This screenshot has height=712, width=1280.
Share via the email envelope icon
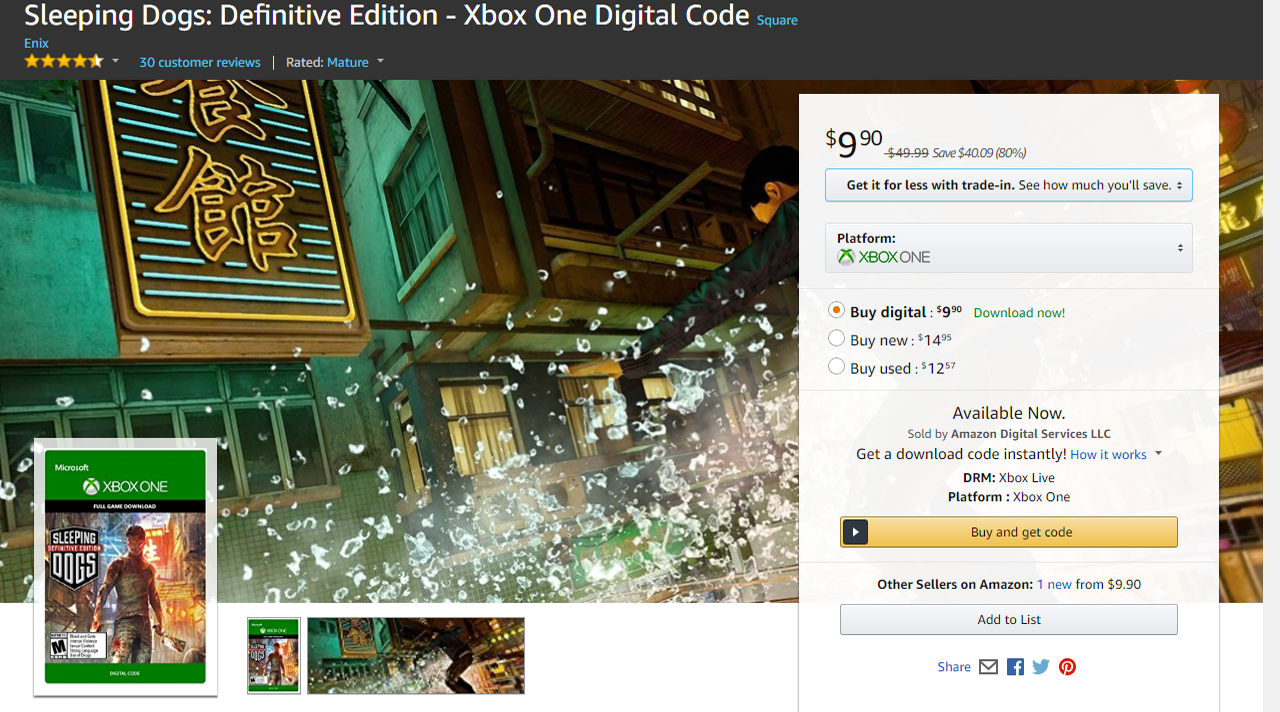click(x=988, y=667)
